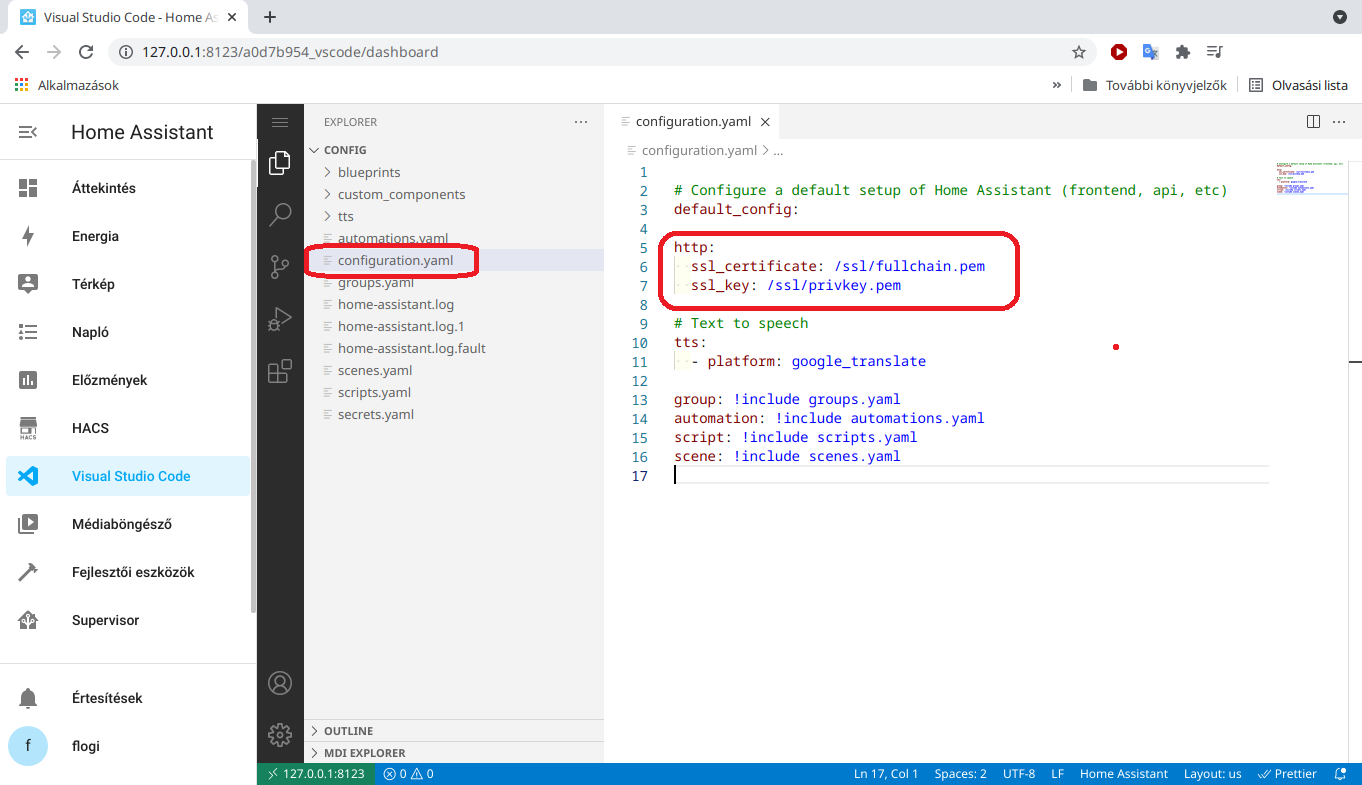Open VS Code Manage gear icon

pyautogui.click(x=280, y=735)
